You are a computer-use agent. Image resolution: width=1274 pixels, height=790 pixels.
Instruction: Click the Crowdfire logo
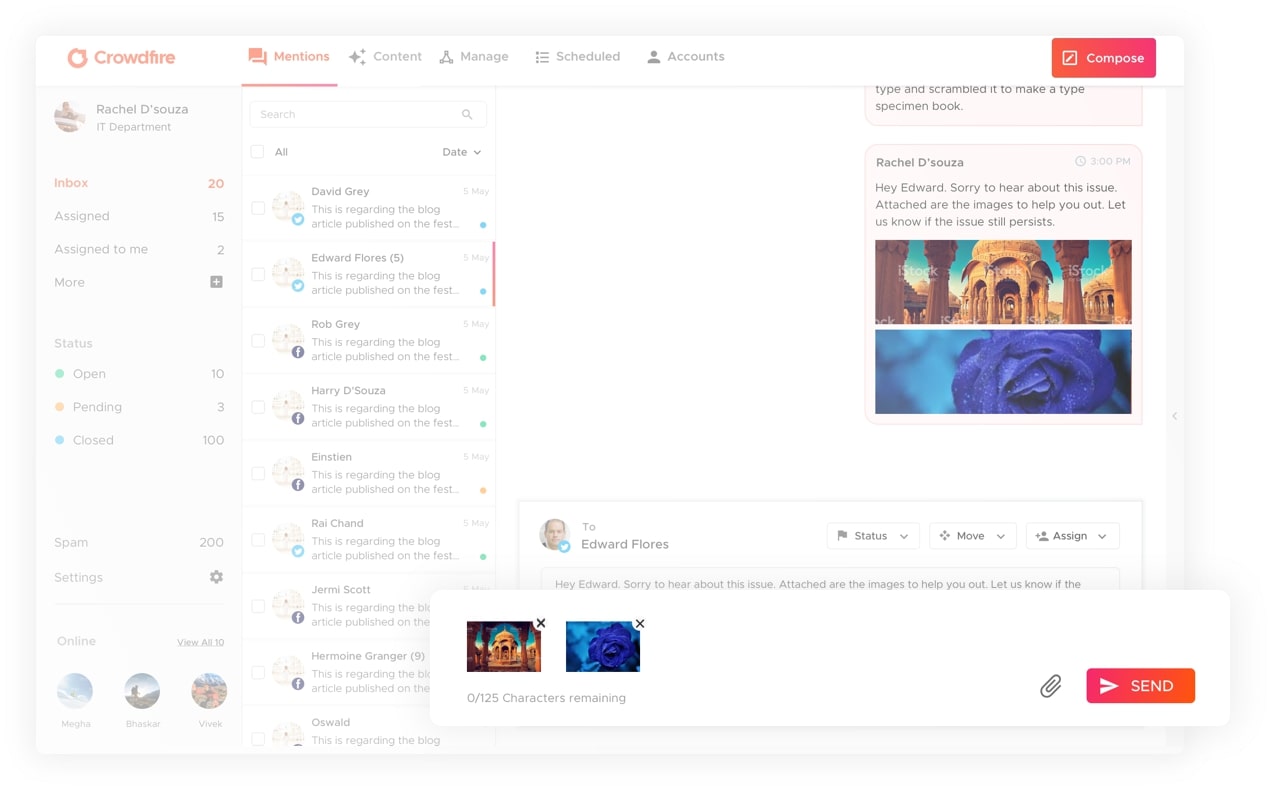coord(121,58)
